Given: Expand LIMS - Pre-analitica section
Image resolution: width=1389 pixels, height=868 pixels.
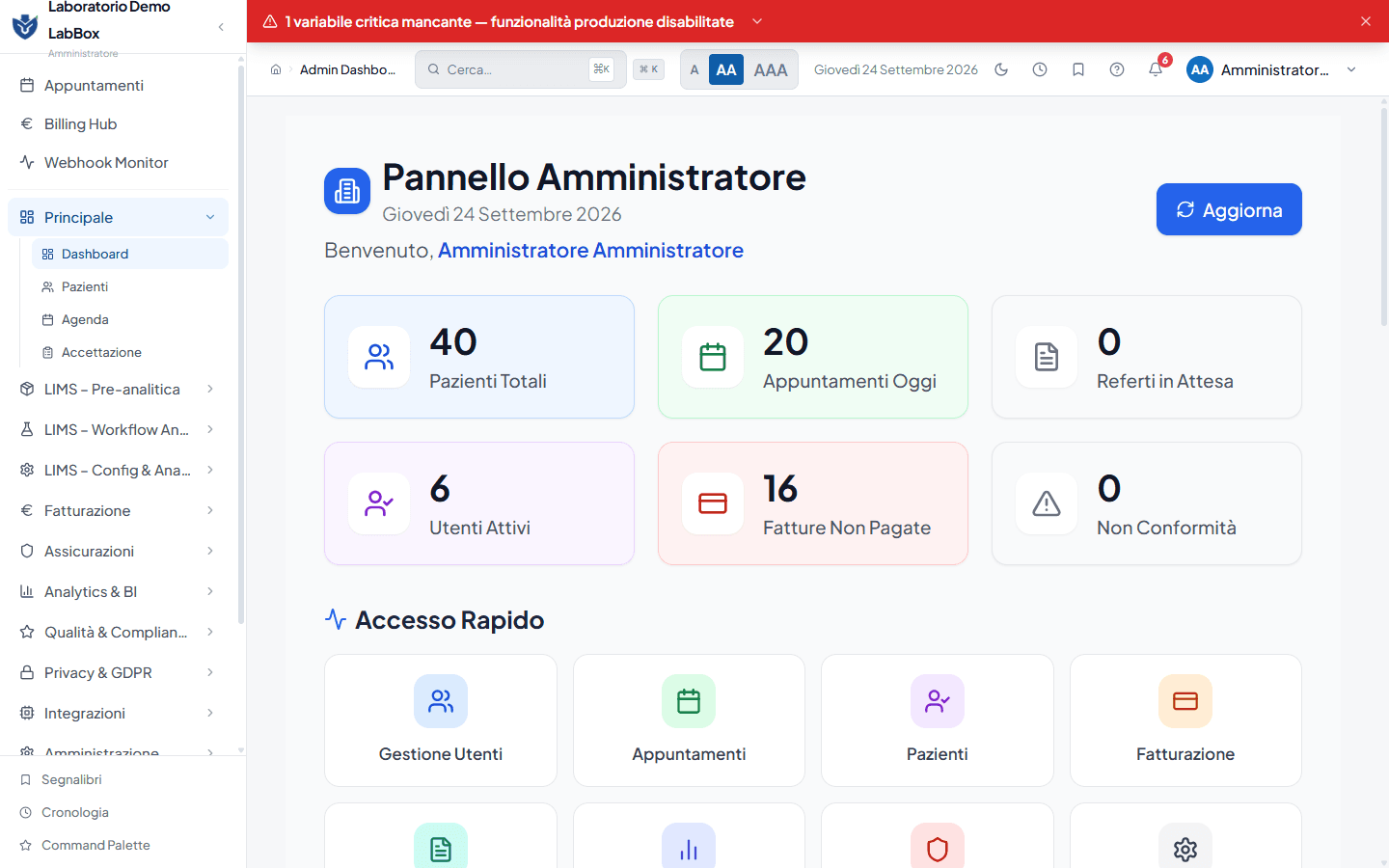Looking at the screenshot, I should click(x=118, y=389).
